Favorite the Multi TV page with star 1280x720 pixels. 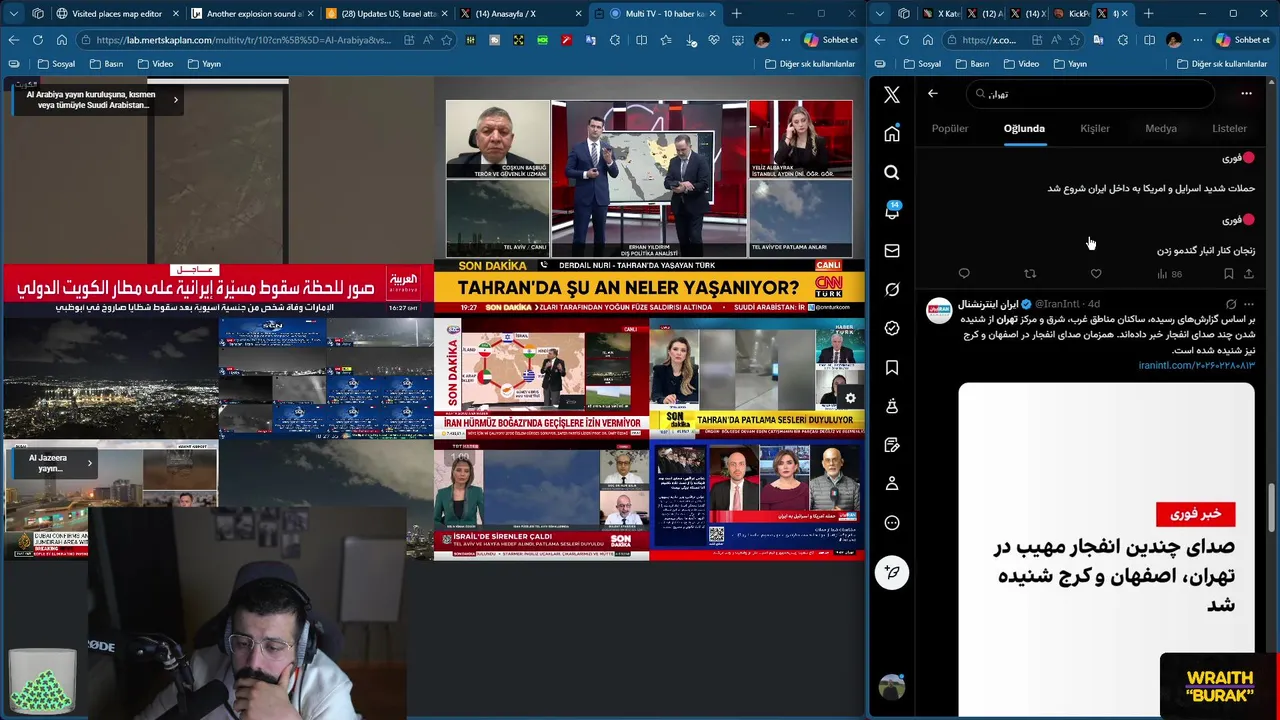447,40
